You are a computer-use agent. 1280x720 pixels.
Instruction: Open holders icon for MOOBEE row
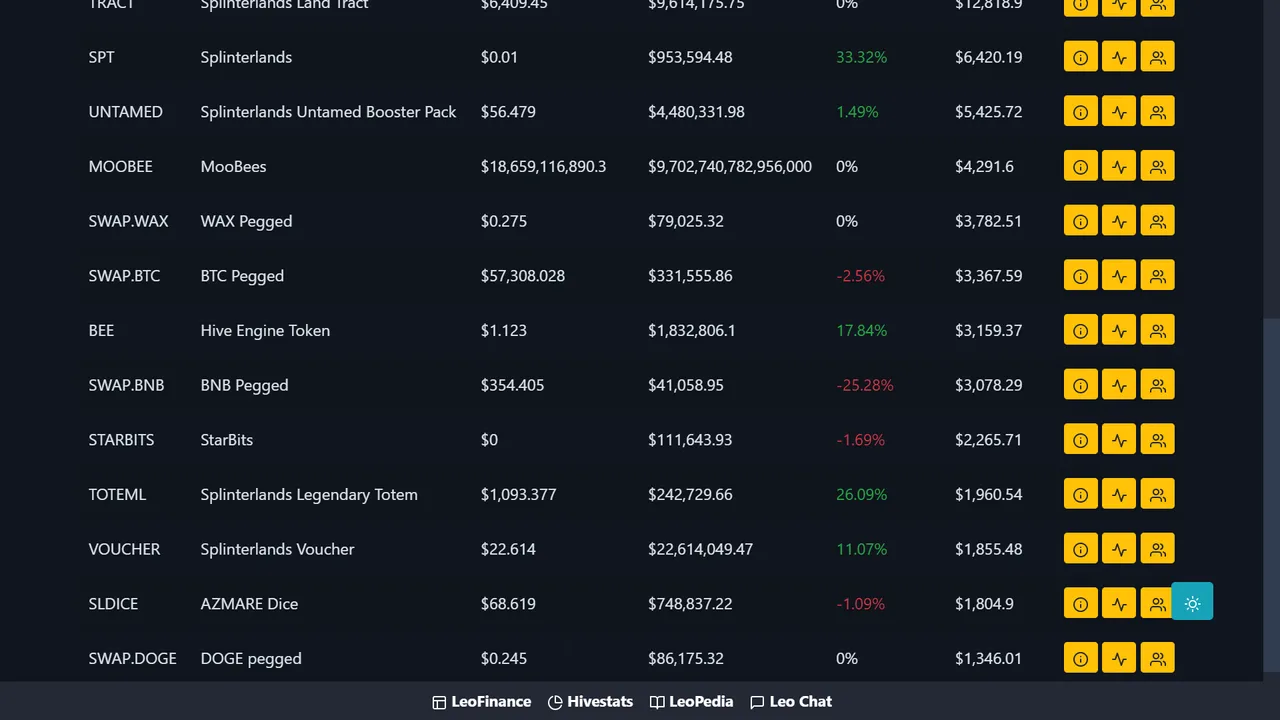click(1158, 167)
